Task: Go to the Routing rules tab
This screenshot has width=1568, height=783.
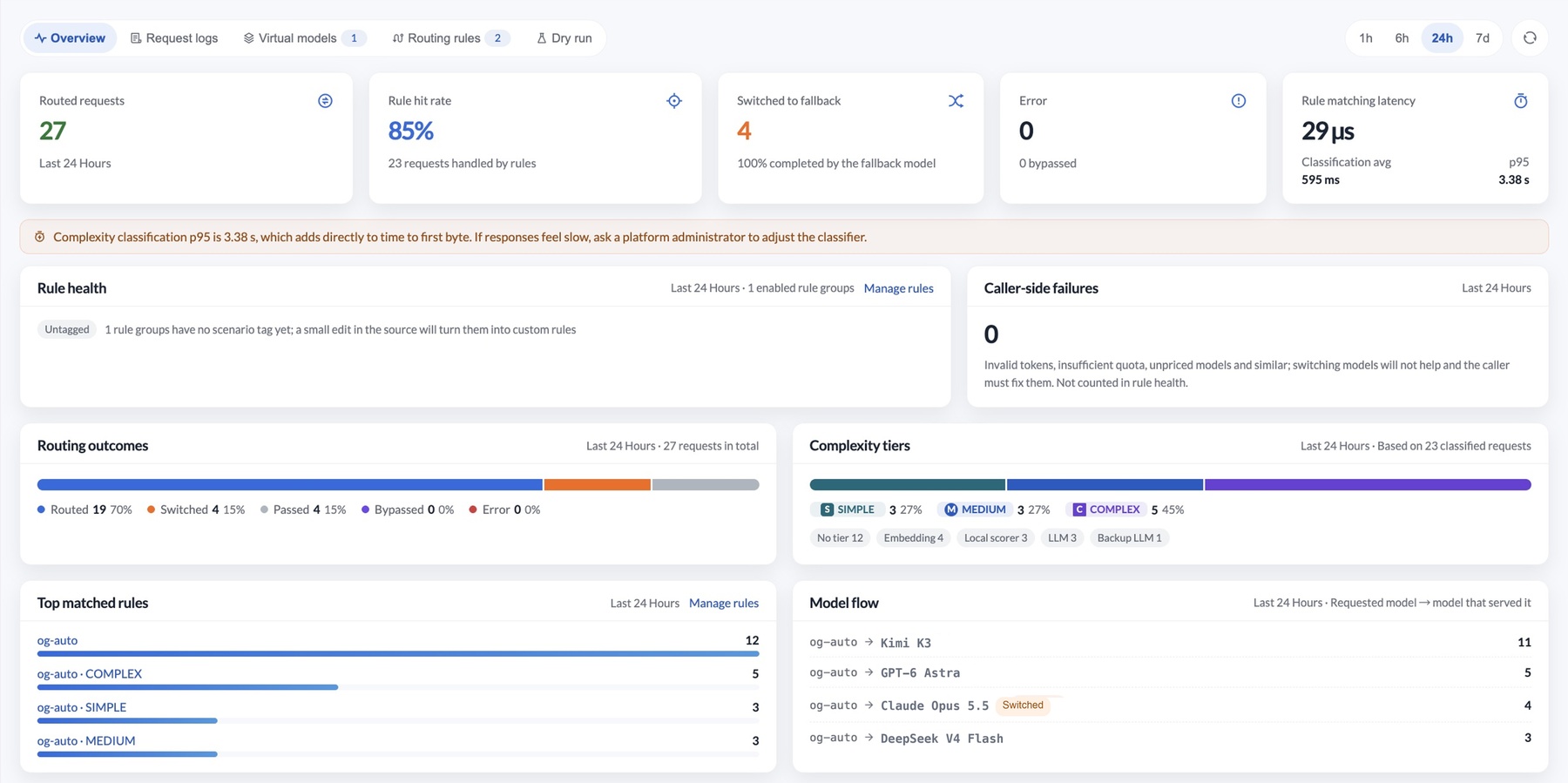Action: 450,38
